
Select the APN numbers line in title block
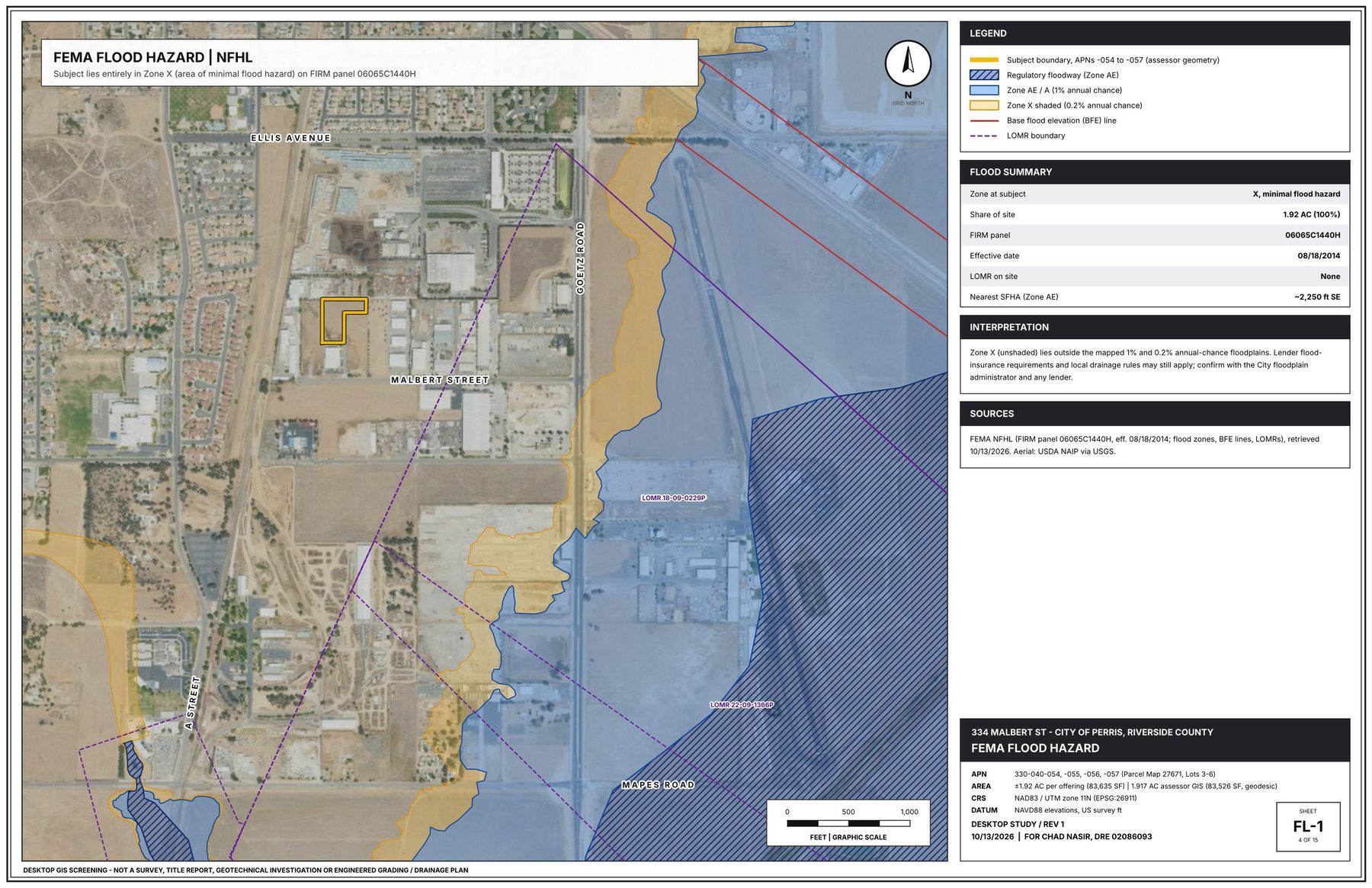point(1093,774)
